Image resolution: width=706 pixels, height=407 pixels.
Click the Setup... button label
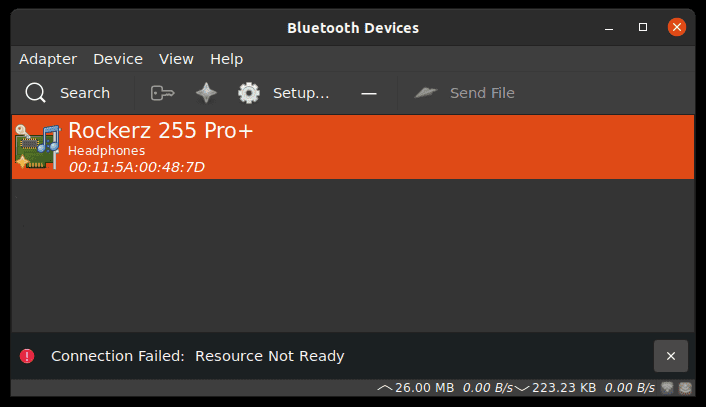pos(301,93)
